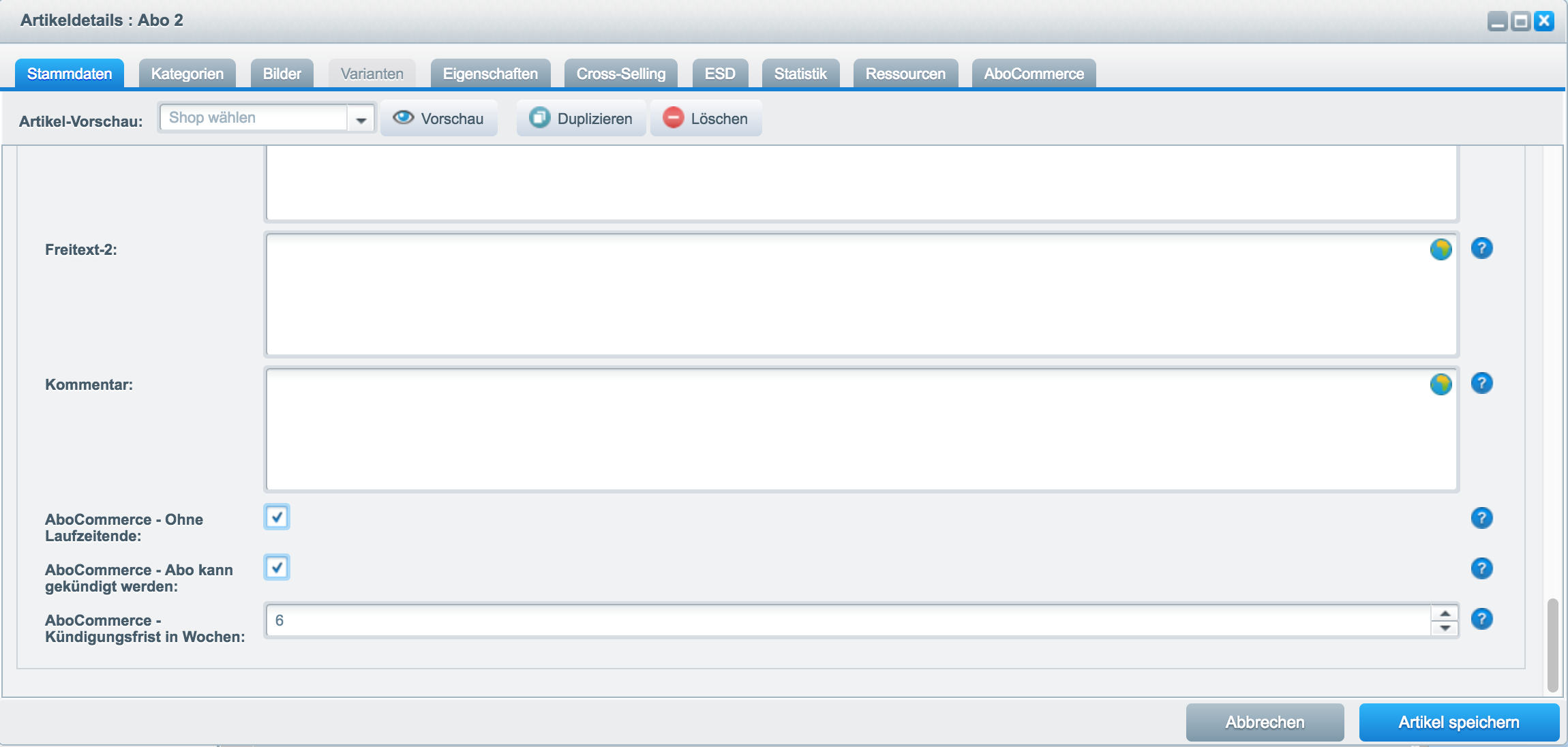Click the vertical scrollbar thumb
The image size is (1568, 747).
1553,645
